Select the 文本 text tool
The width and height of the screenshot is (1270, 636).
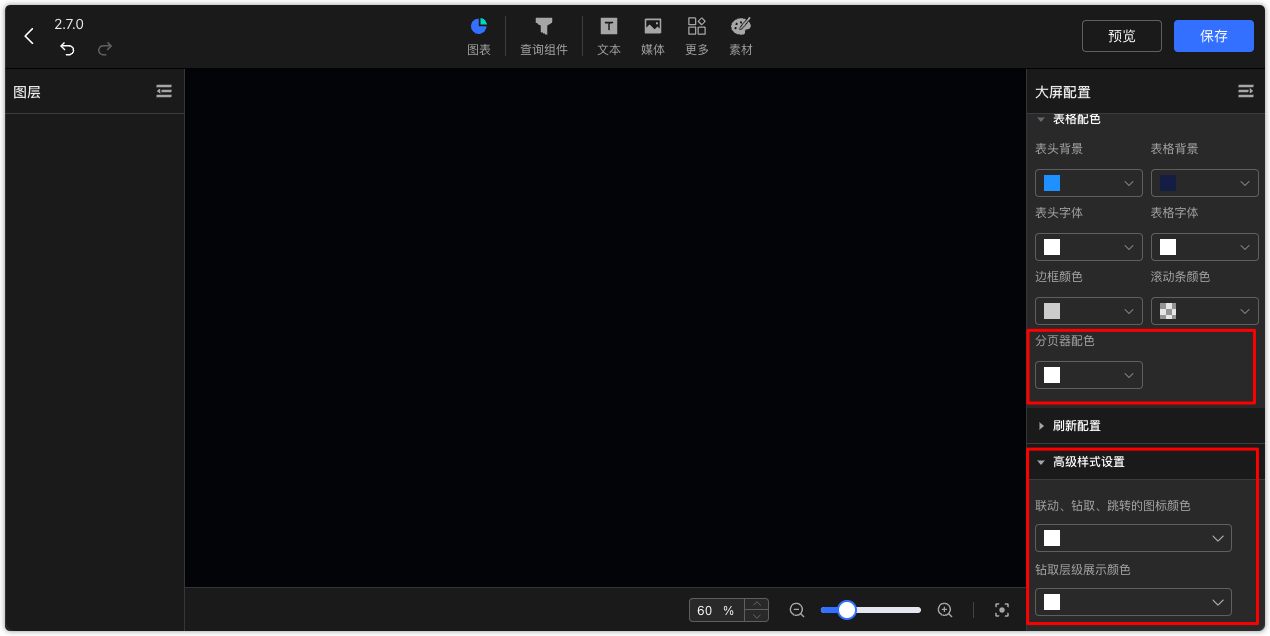(x=609, y=27)
